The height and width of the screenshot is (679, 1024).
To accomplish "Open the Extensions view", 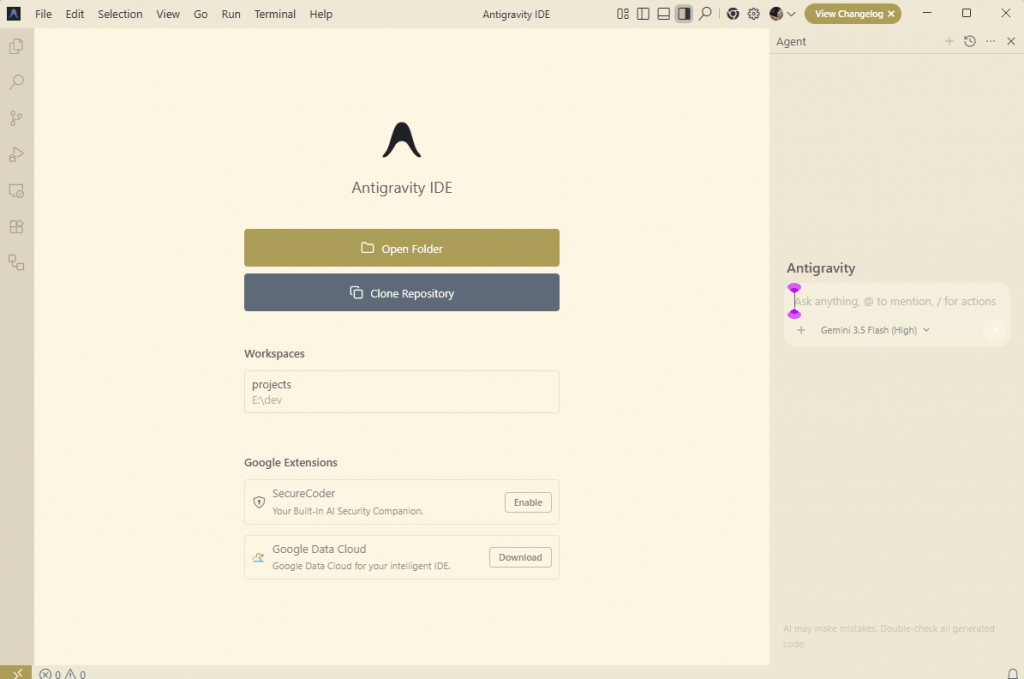I will tap(16, 227).
